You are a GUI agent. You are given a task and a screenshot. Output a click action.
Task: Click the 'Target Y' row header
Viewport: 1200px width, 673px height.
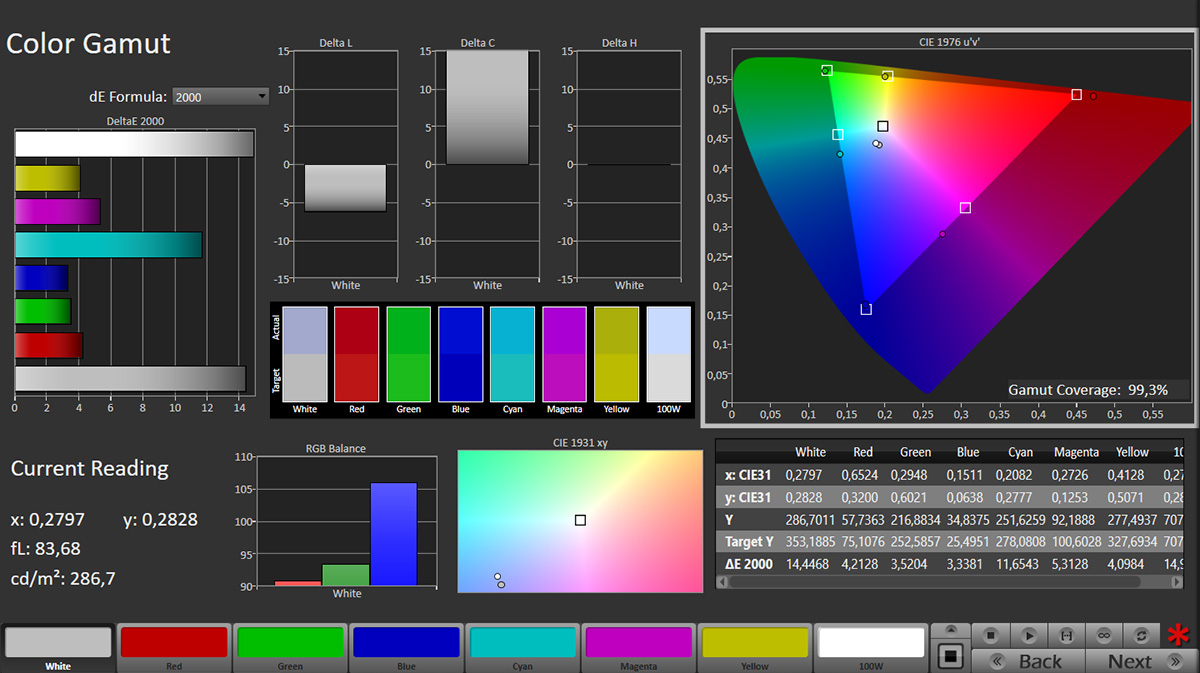(x=748, y=542)
